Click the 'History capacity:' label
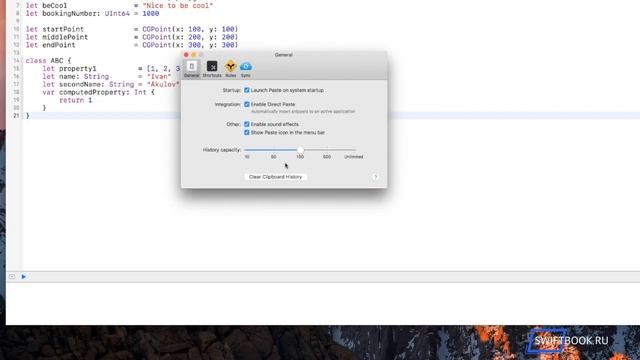The height and width of the screenshot is (360, 640). pyautogui.click(x=222, y=150)
